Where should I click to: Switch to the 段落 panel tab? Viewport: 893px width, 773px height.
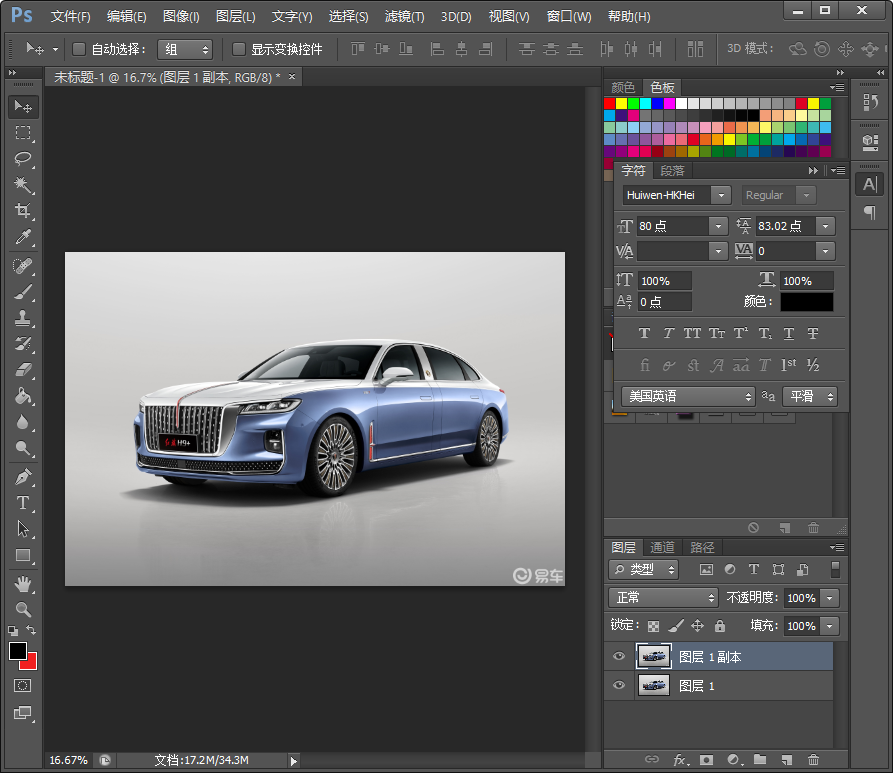click(x=673, y=170)
